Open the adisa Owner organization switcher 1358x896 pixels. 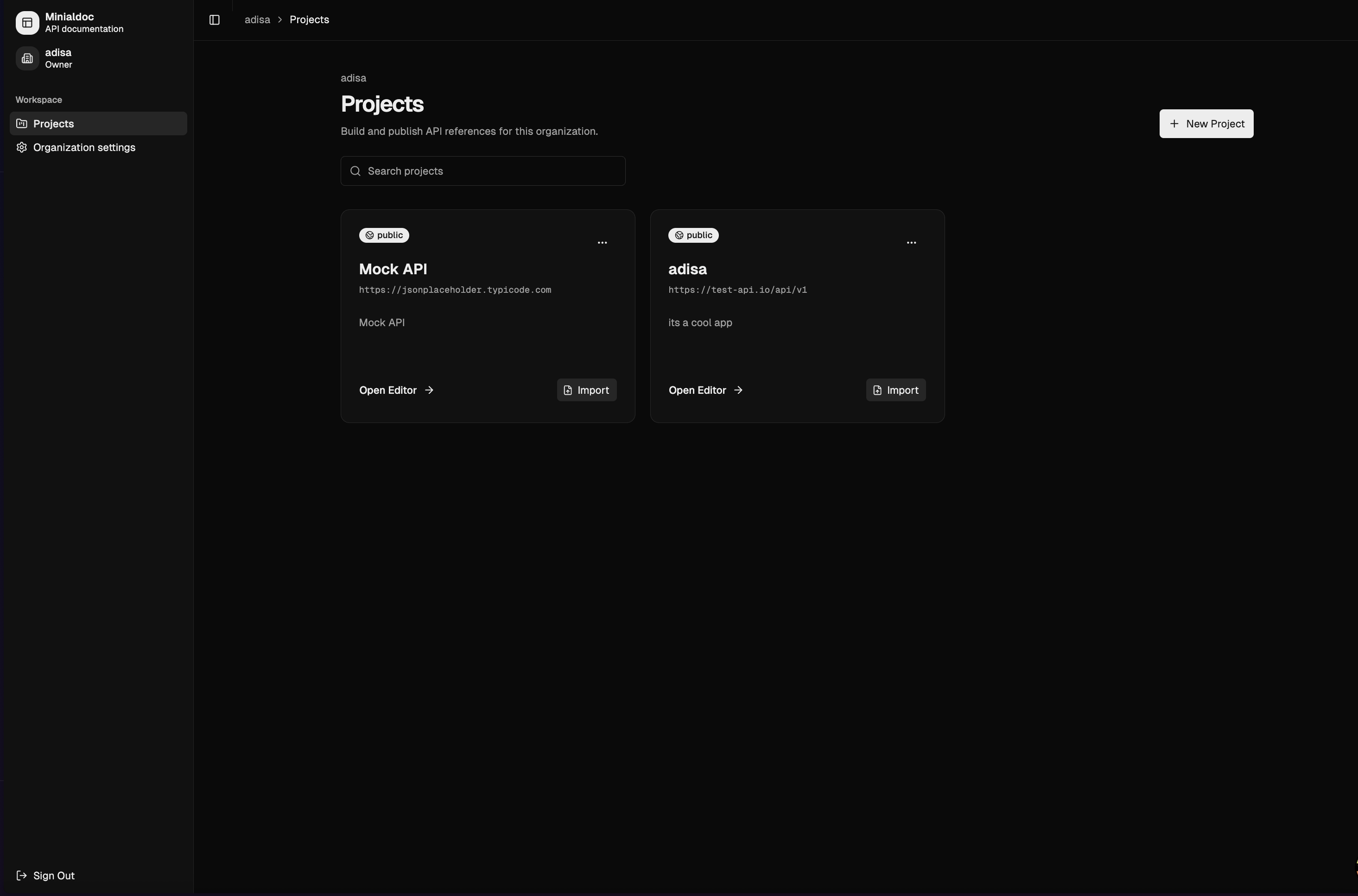click(98, 58)
